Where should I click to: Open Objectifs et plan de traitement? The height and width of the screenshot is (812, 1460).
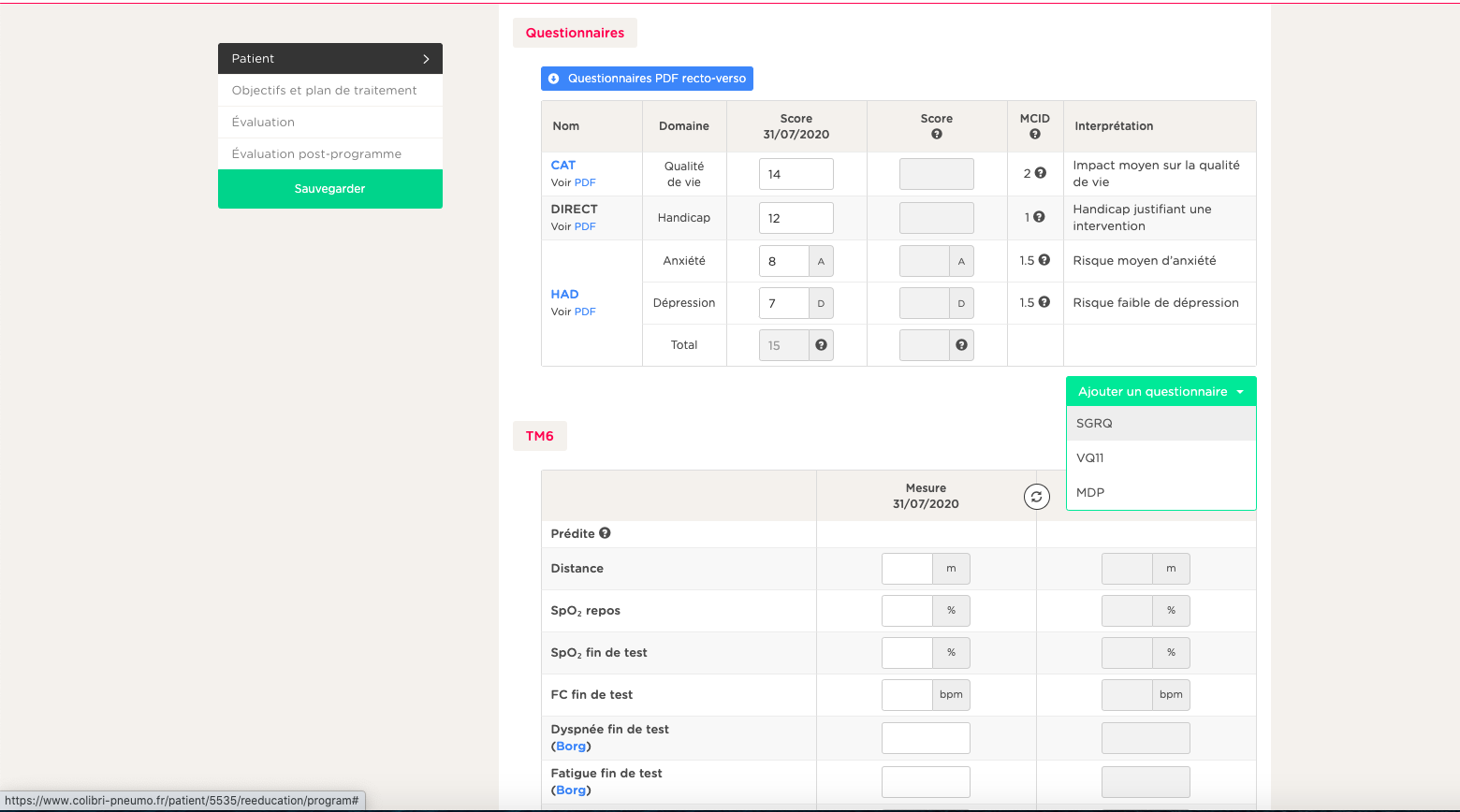coord(325,91)
